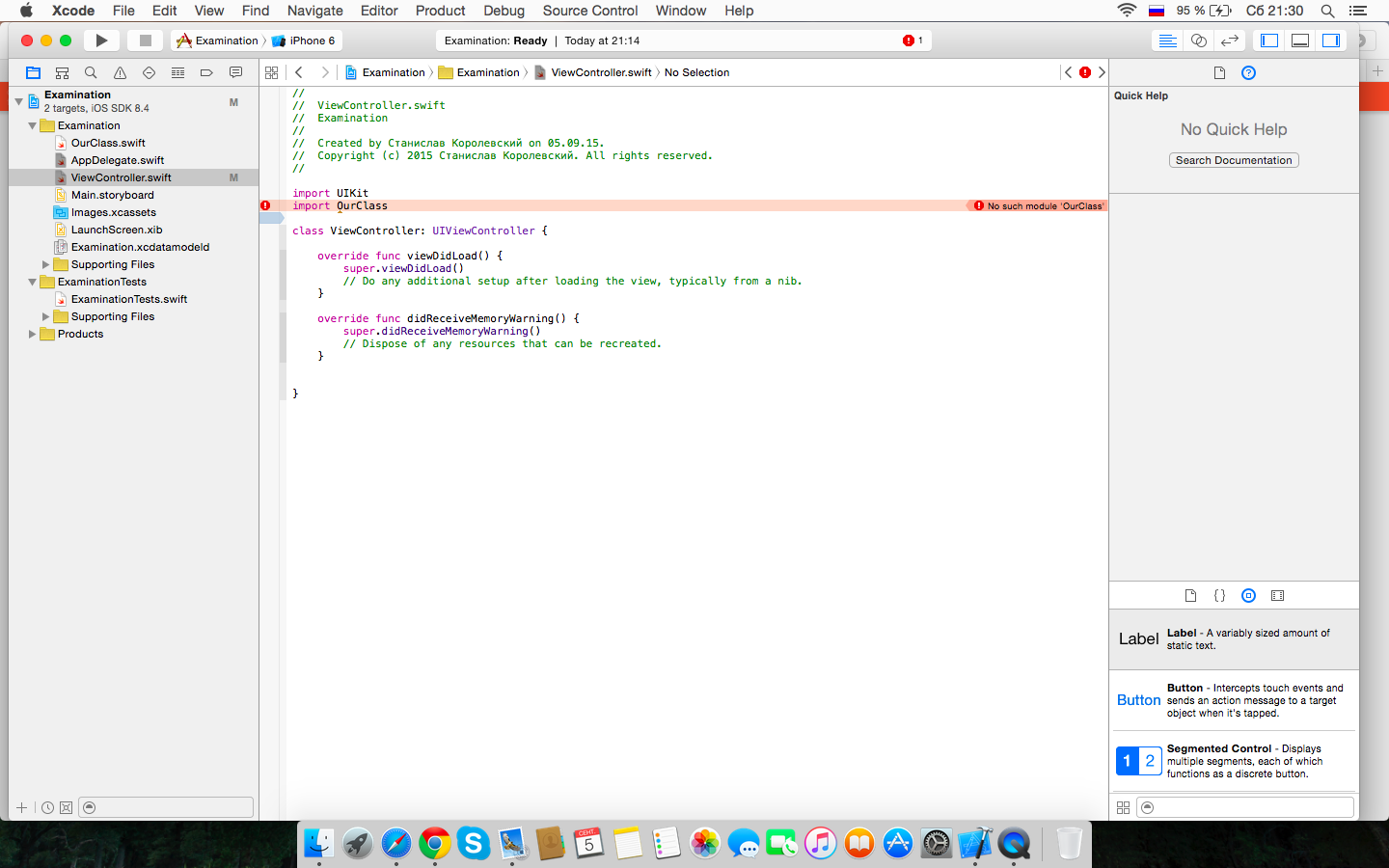
Task: Show the Quick Help inspector
Action: pyautogui.click(x=1248, y=72)
